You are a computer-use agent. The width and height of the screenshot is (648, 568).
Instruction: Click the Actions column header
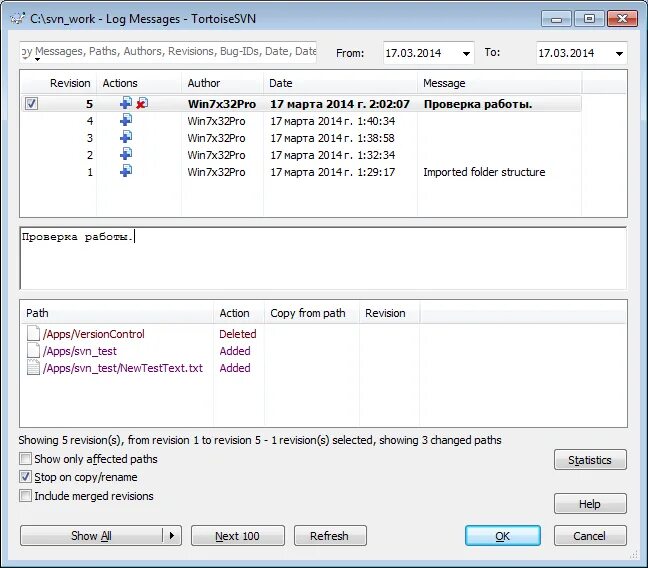click(x=139, y=83)
